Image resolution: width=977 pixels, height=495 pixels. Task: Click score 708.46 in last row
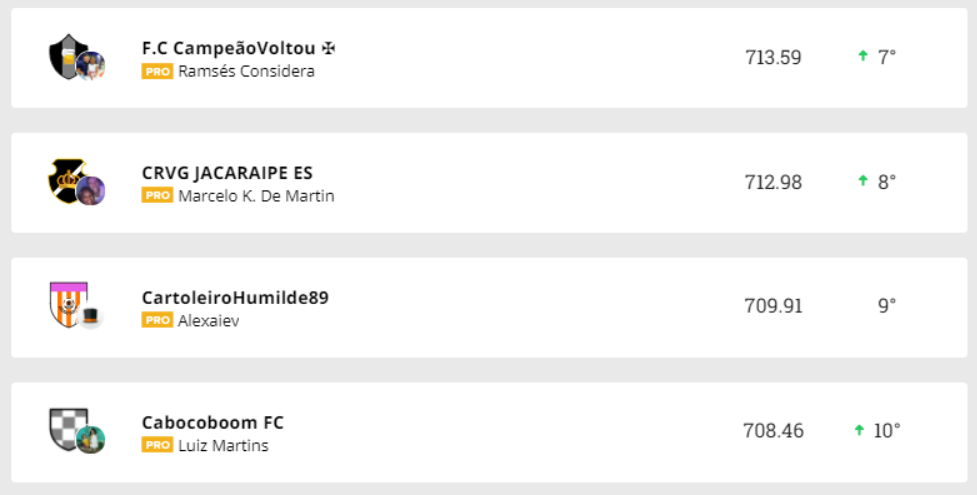[773, 431]
